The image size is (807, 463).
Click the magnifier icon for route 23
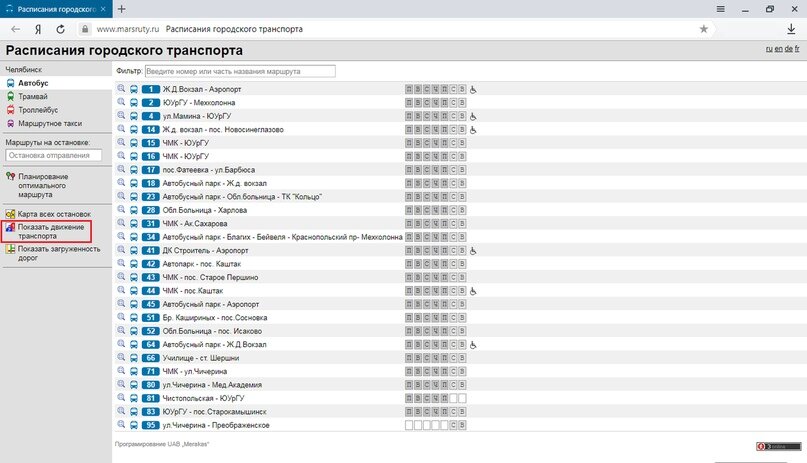[x=121, y=196]
